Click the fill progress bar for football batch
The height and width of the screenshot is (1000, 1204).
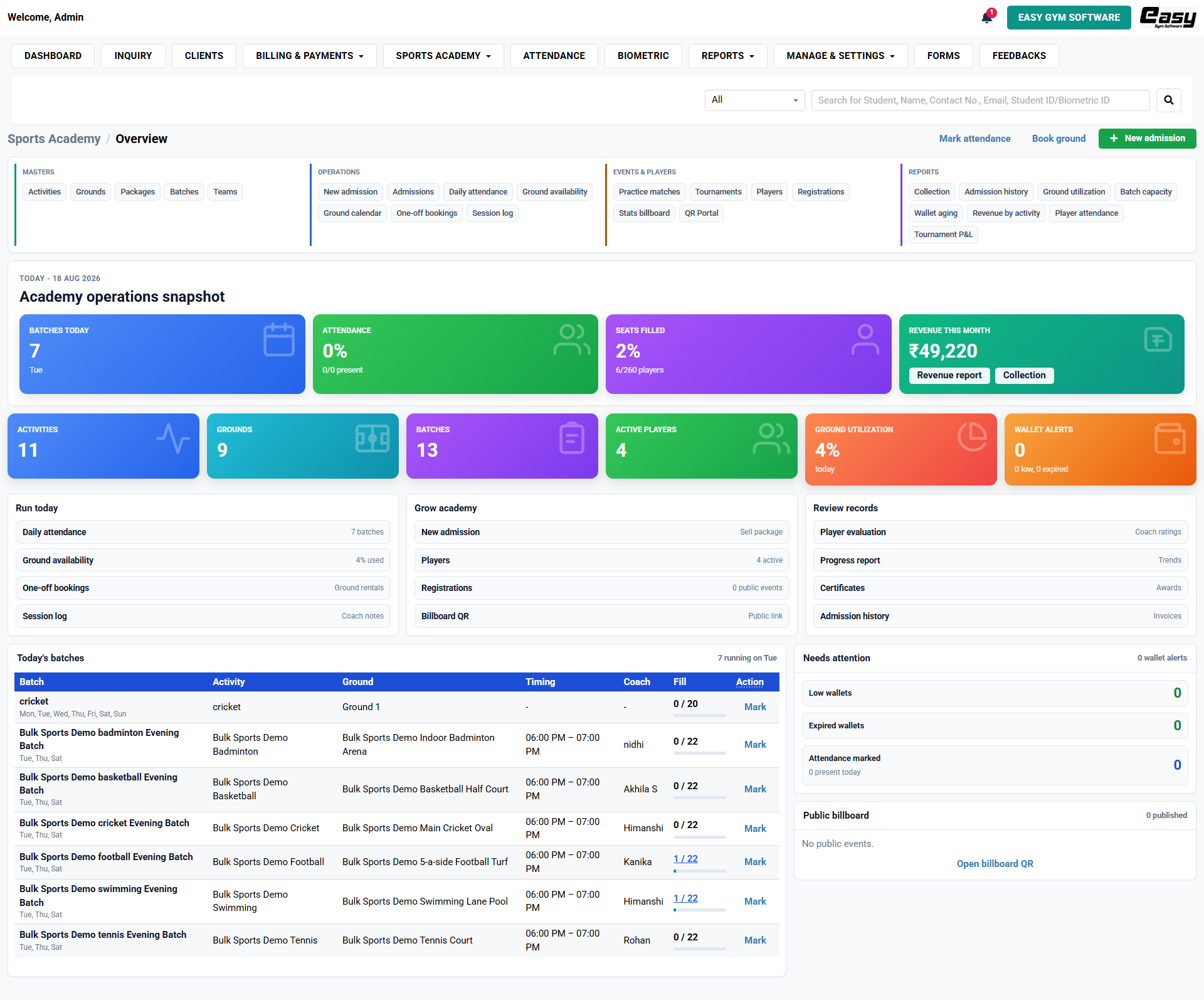(x=700, y=871)
